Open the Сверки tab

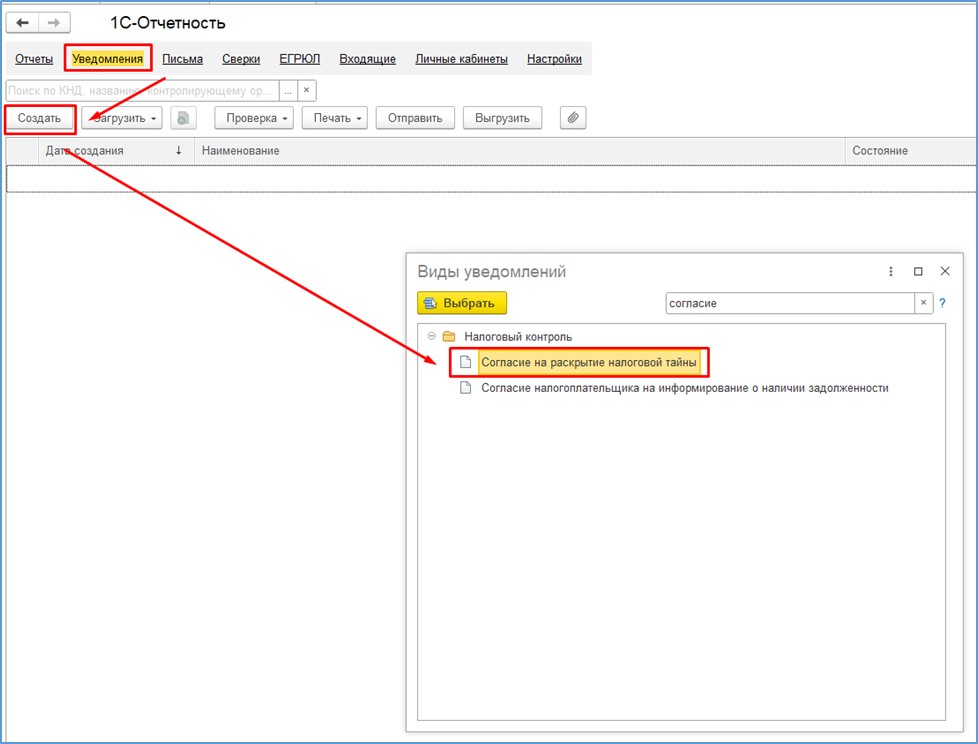241,59
